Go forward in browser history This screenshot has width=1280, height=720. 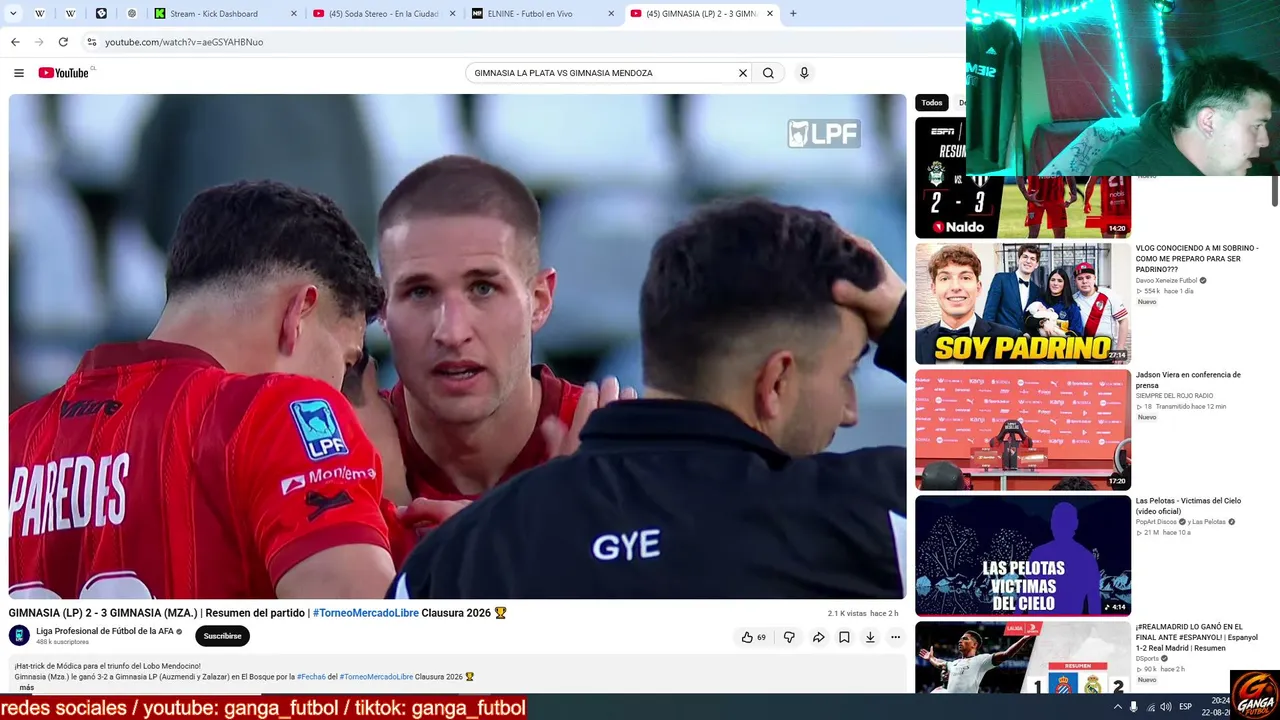[x=39, y=42]
